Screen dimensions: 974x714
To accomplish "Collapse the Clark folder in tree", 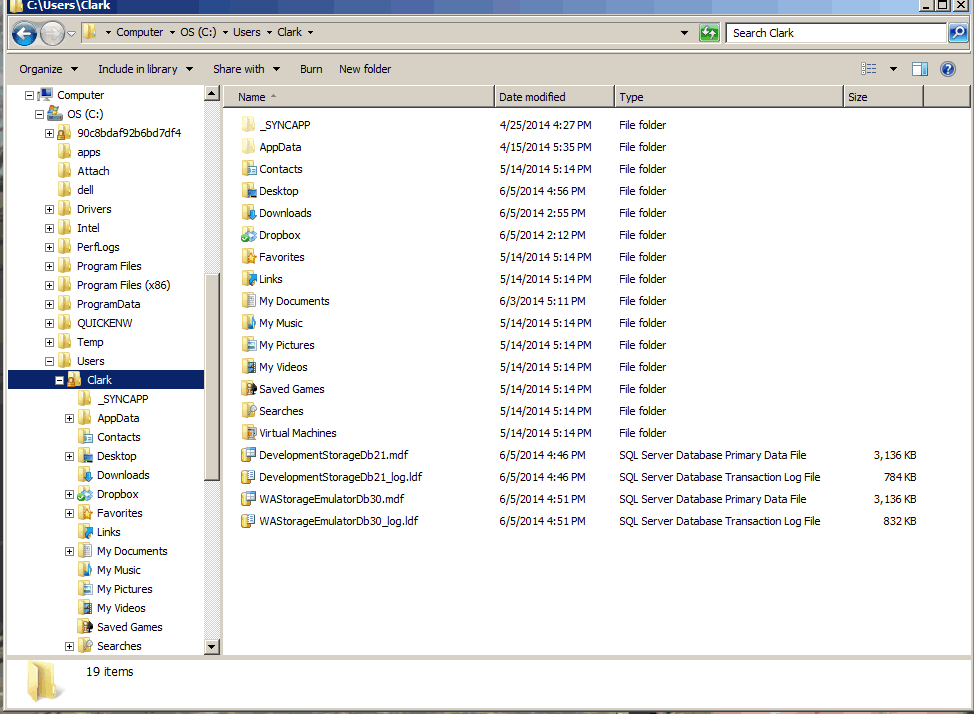I will [60, 380].
